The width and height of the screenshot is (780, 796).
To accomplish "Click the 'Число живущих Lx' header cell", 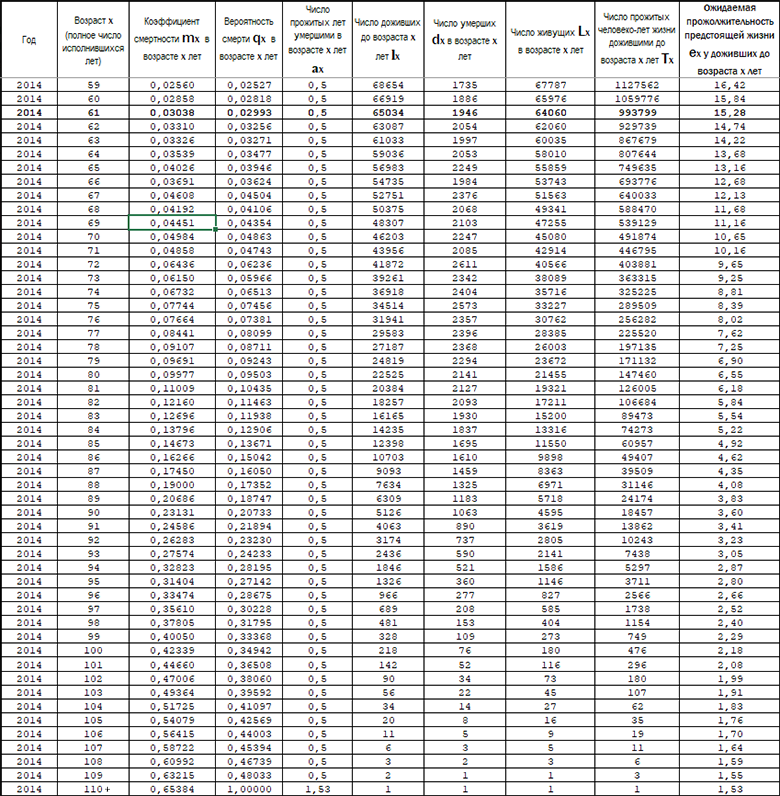I will [550, 40].
